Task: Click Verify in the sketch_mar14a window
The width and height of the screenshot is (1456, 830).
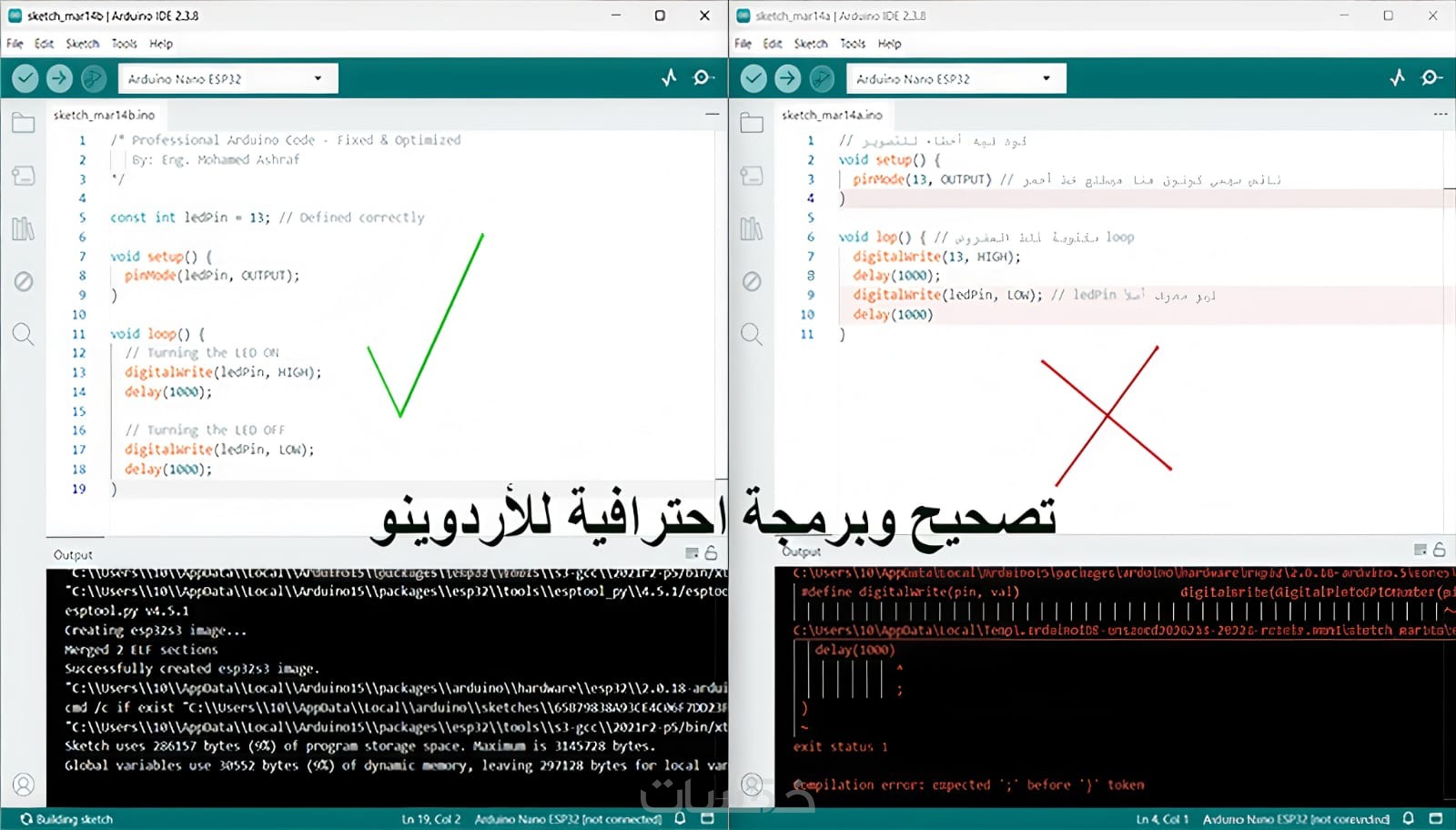Action: point(753,78)
